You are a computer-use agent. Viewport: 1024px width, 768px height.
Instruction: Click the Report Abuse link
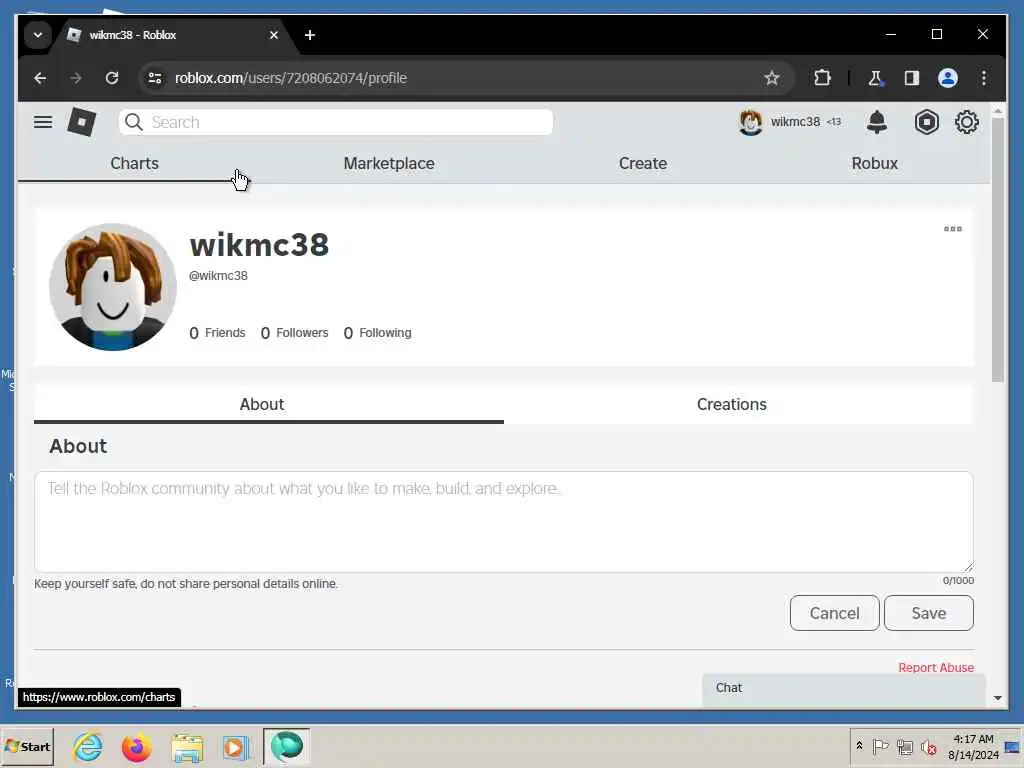pyautogui.click(x=936, y=667)
